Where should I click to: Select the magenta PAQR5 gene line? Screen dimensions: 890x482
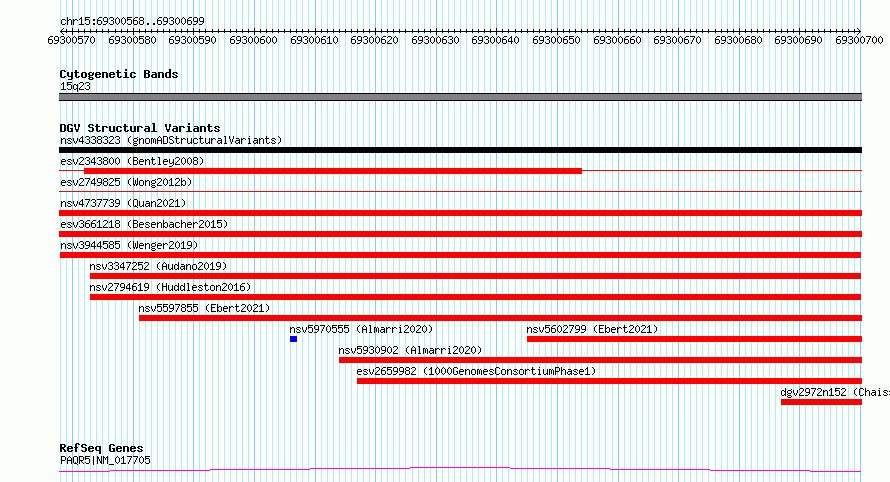(x=460, y=470)
